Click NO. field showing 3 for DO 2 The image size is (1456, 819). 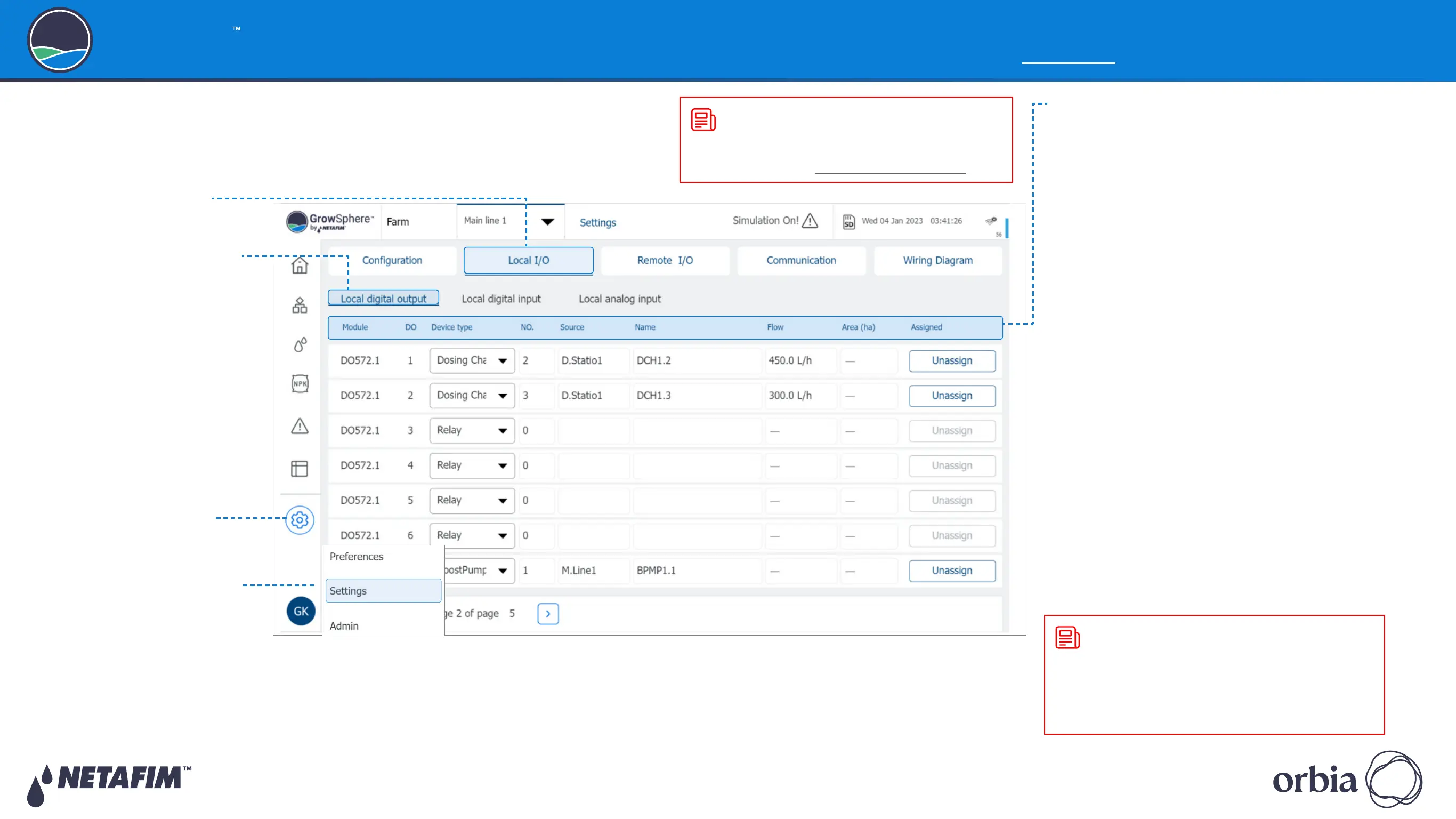coord(536,395)
